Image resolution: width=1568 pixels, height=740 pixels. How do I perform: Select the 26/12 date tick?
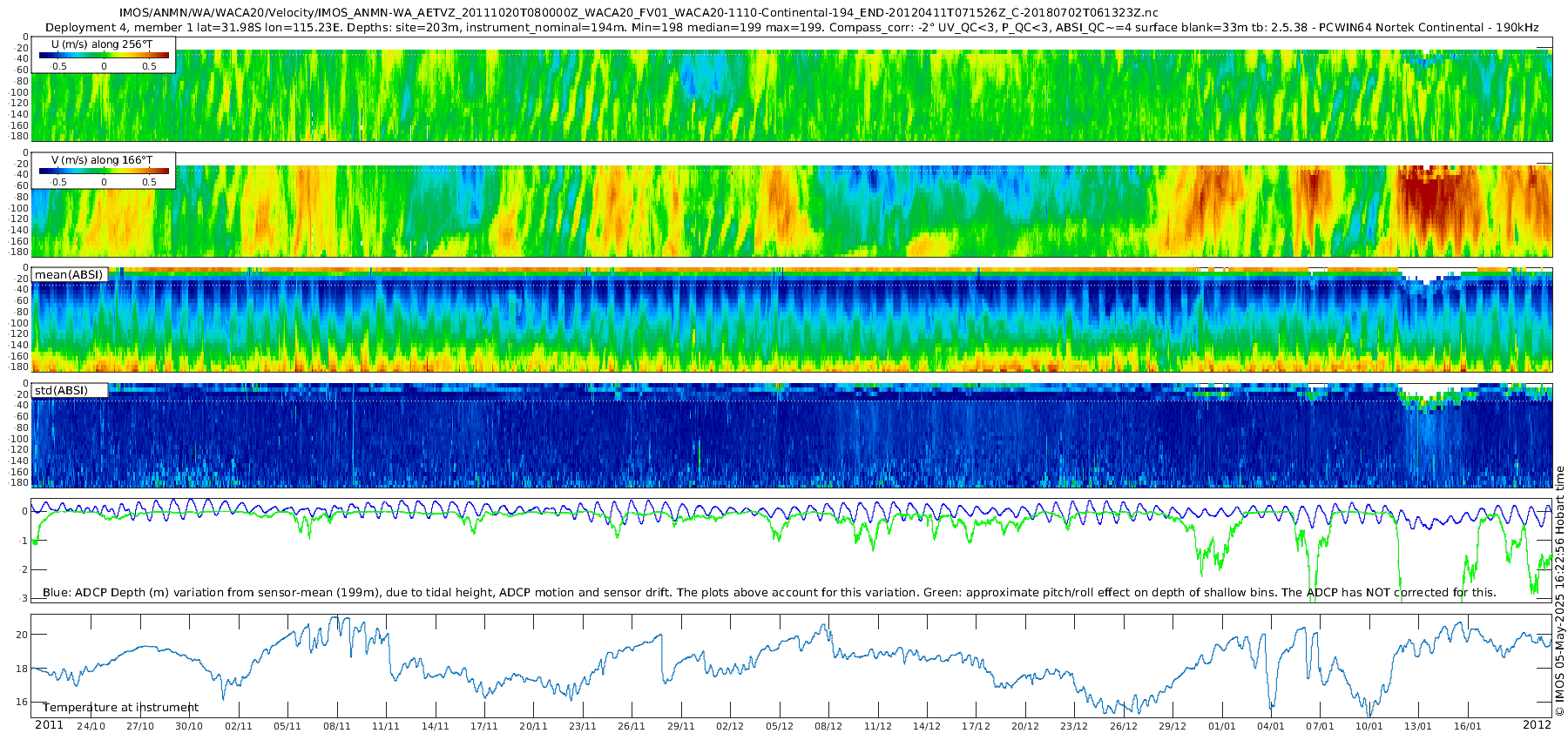(1124, 726)
